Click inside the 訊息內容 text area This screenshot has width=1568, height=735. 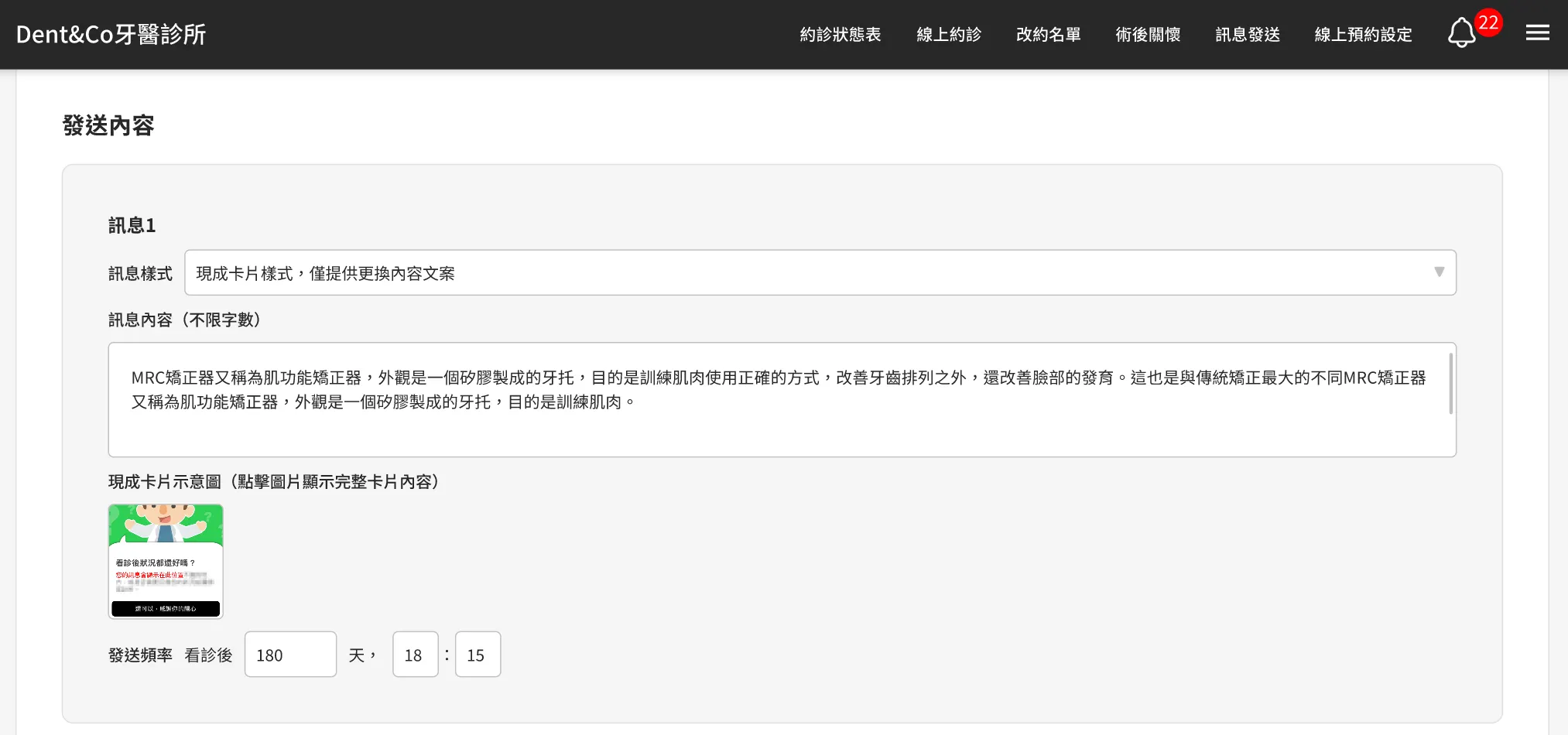click(774, 426)
